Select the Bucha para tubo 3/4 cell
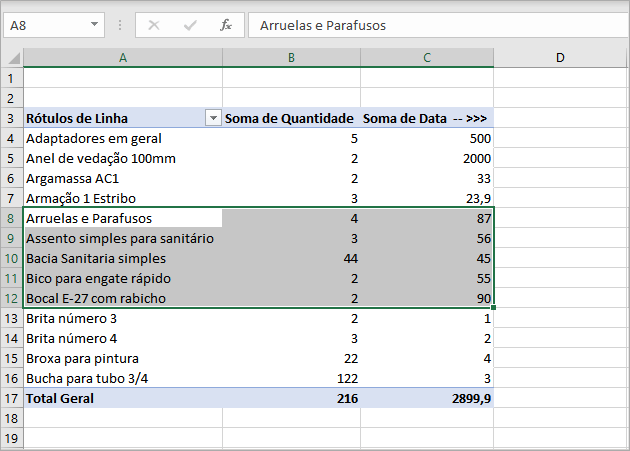The width and height of the screenshot is (630, 451). click(x=123, y=378)
